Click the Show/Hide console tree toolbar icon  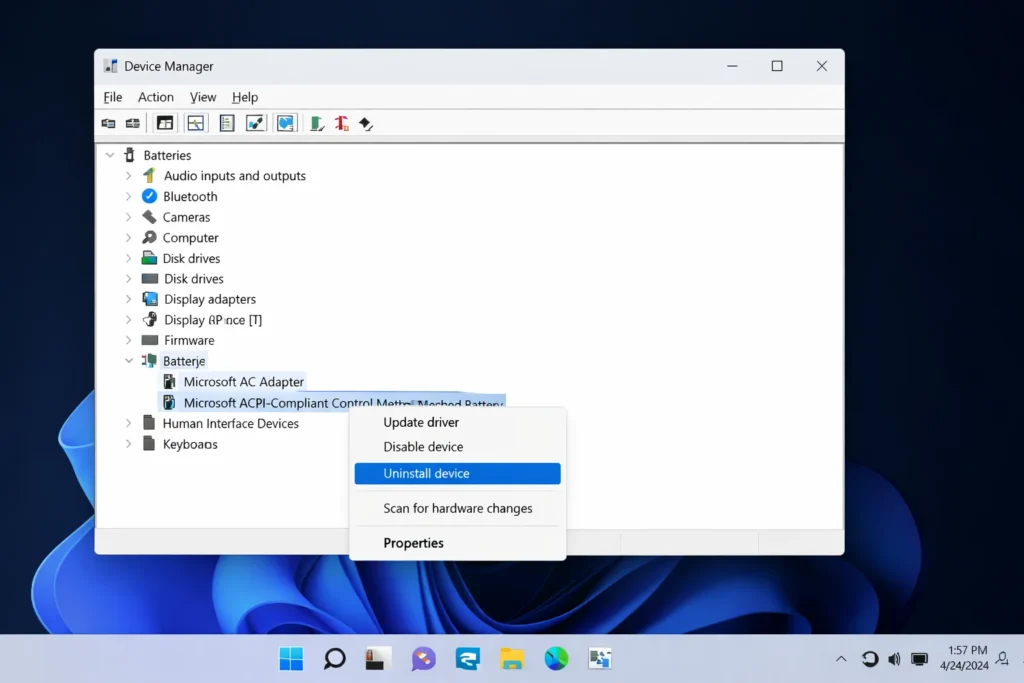(x=164, y=122)
